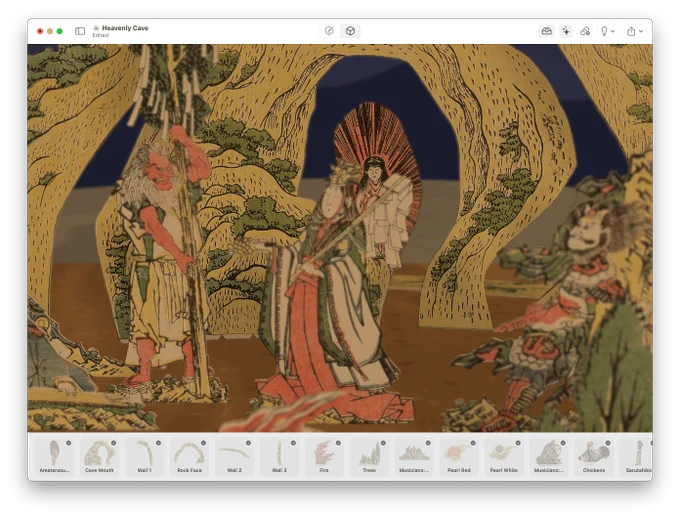The image size is (680, 517).
Task: Select the Pearl White thumbnail
Action: pyautogui.click(x=504, y=456)
